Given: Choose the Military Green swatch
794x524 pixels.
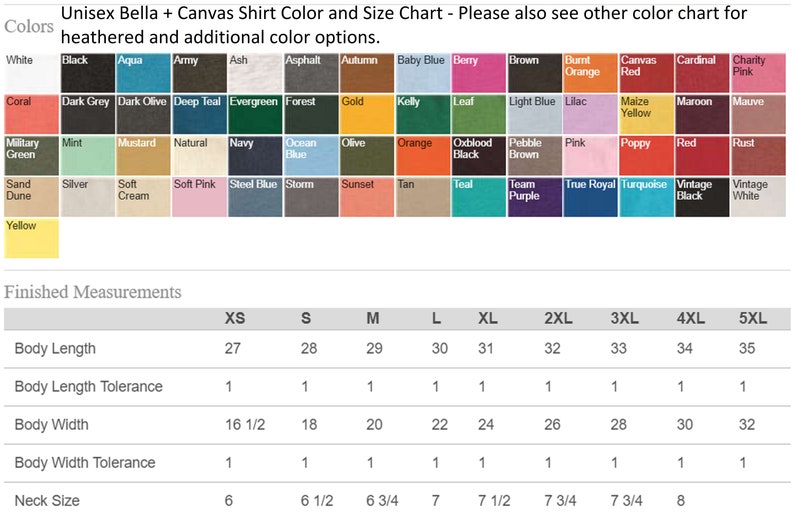Looking at the screenshot, I should tap(31, 156).
